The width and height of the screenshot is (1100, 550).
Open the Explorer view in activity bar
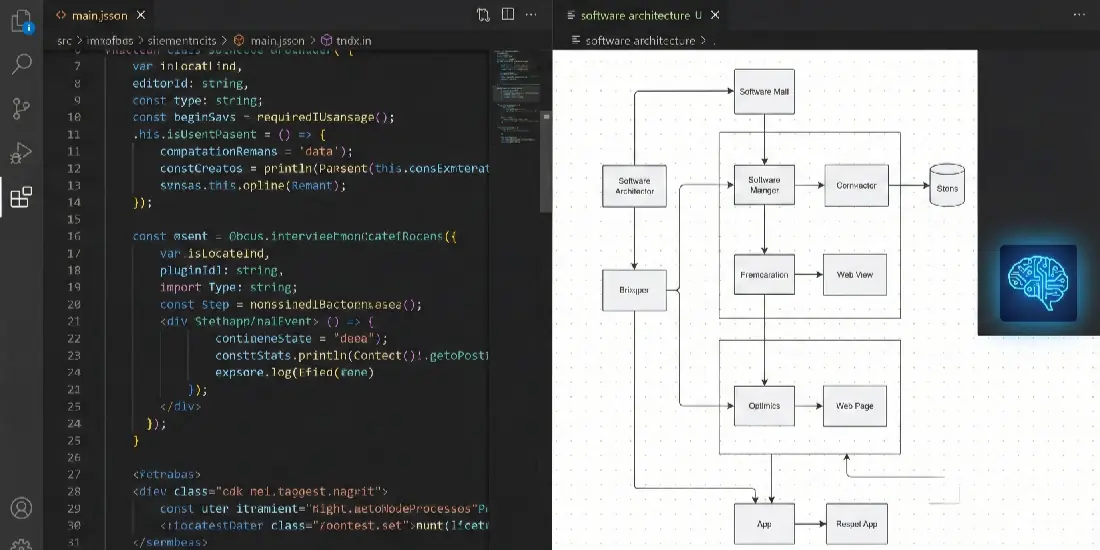21,21
